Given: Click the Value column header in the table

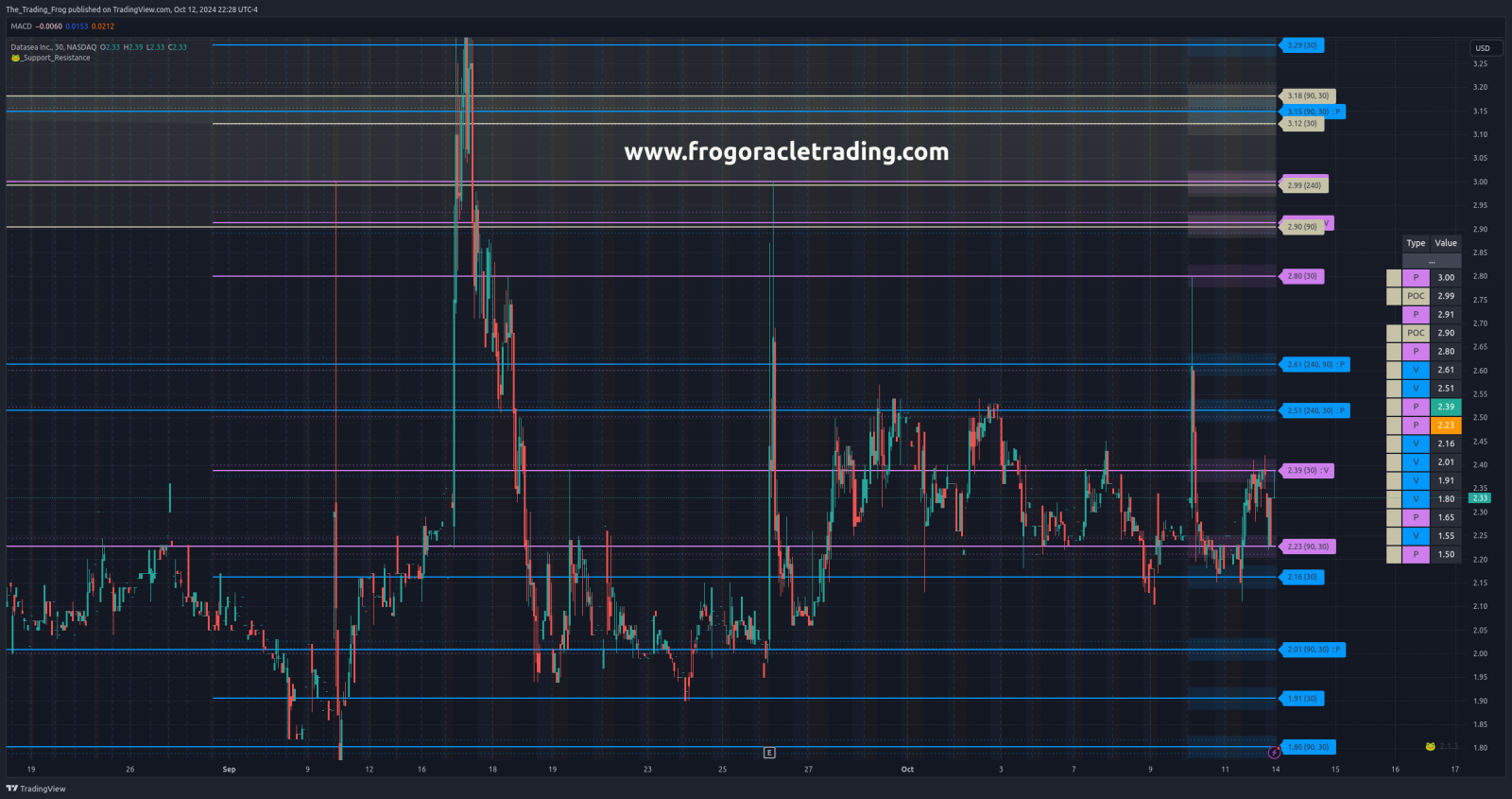Looking at the screenshot, I should [x=1446, y=243].
